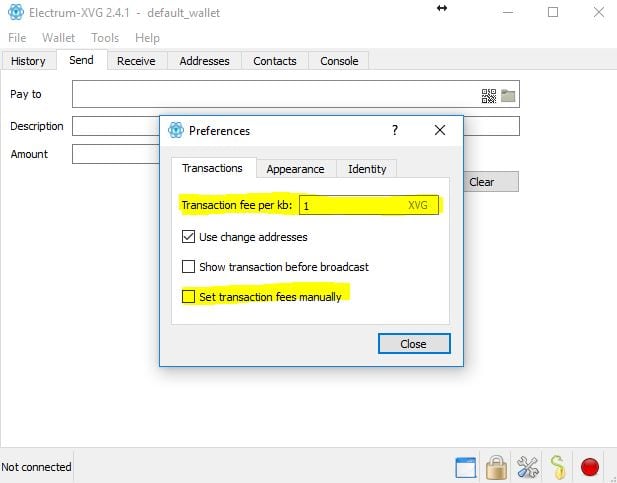This screenshot has height=483, width=617.
Task: Switch to the Identity tab
Action: (367, 169)
